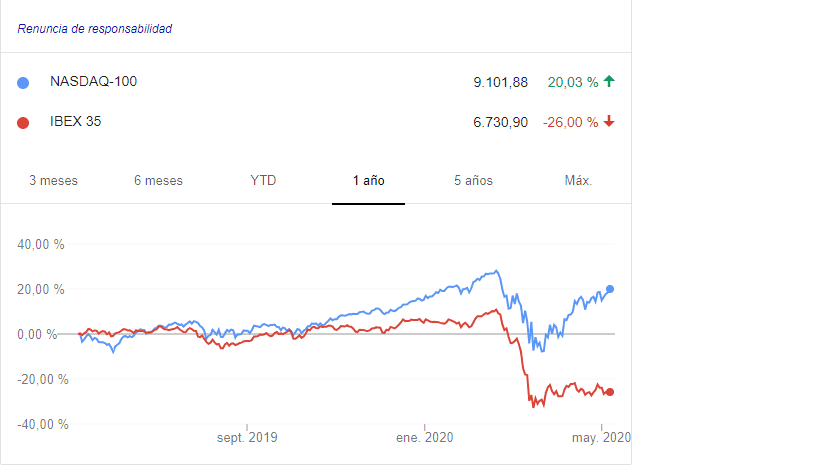Select the 3 meses time range tab

53,181
